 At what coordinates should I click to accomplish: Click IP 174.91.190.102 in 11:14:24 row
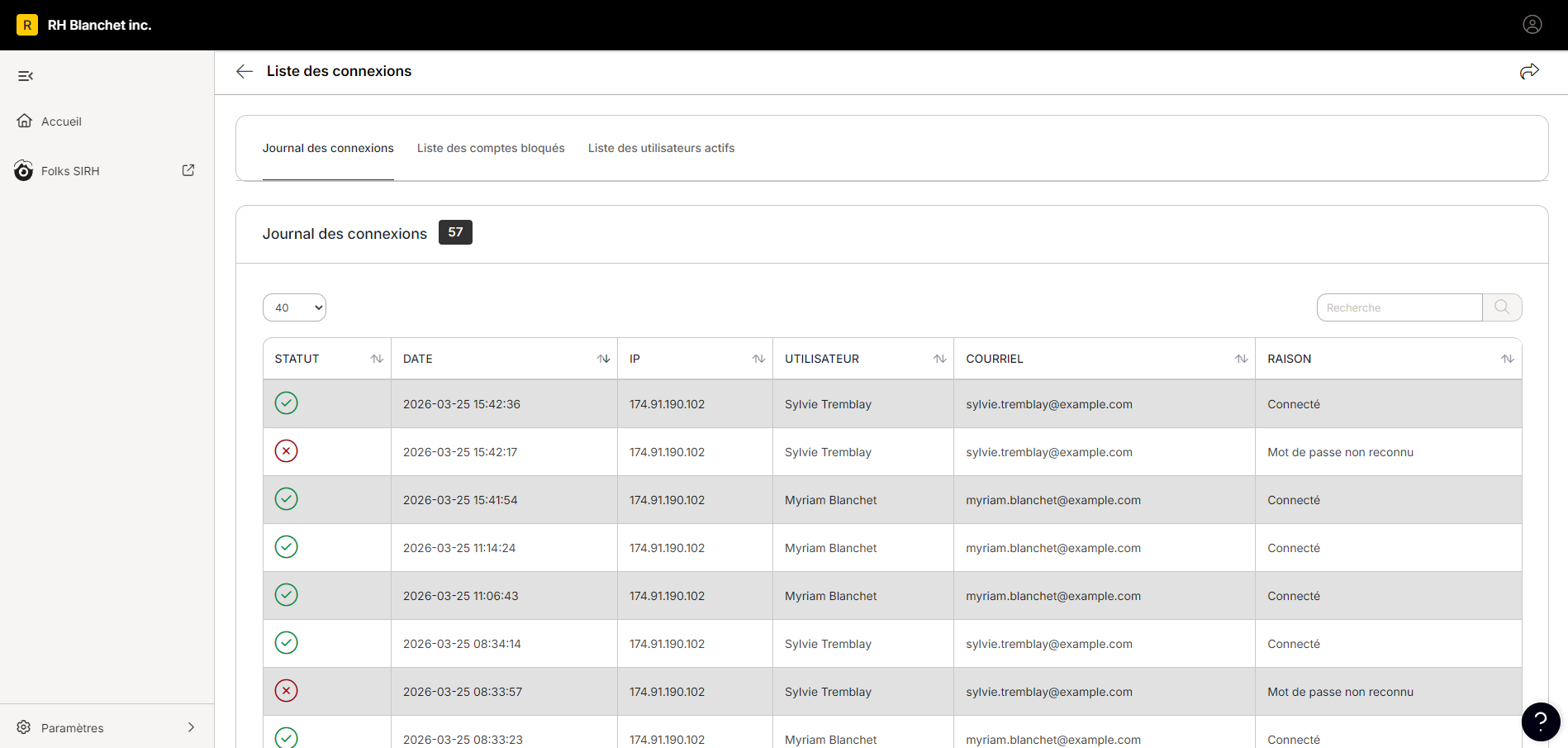pyautogui.click(x=667, y=548)
